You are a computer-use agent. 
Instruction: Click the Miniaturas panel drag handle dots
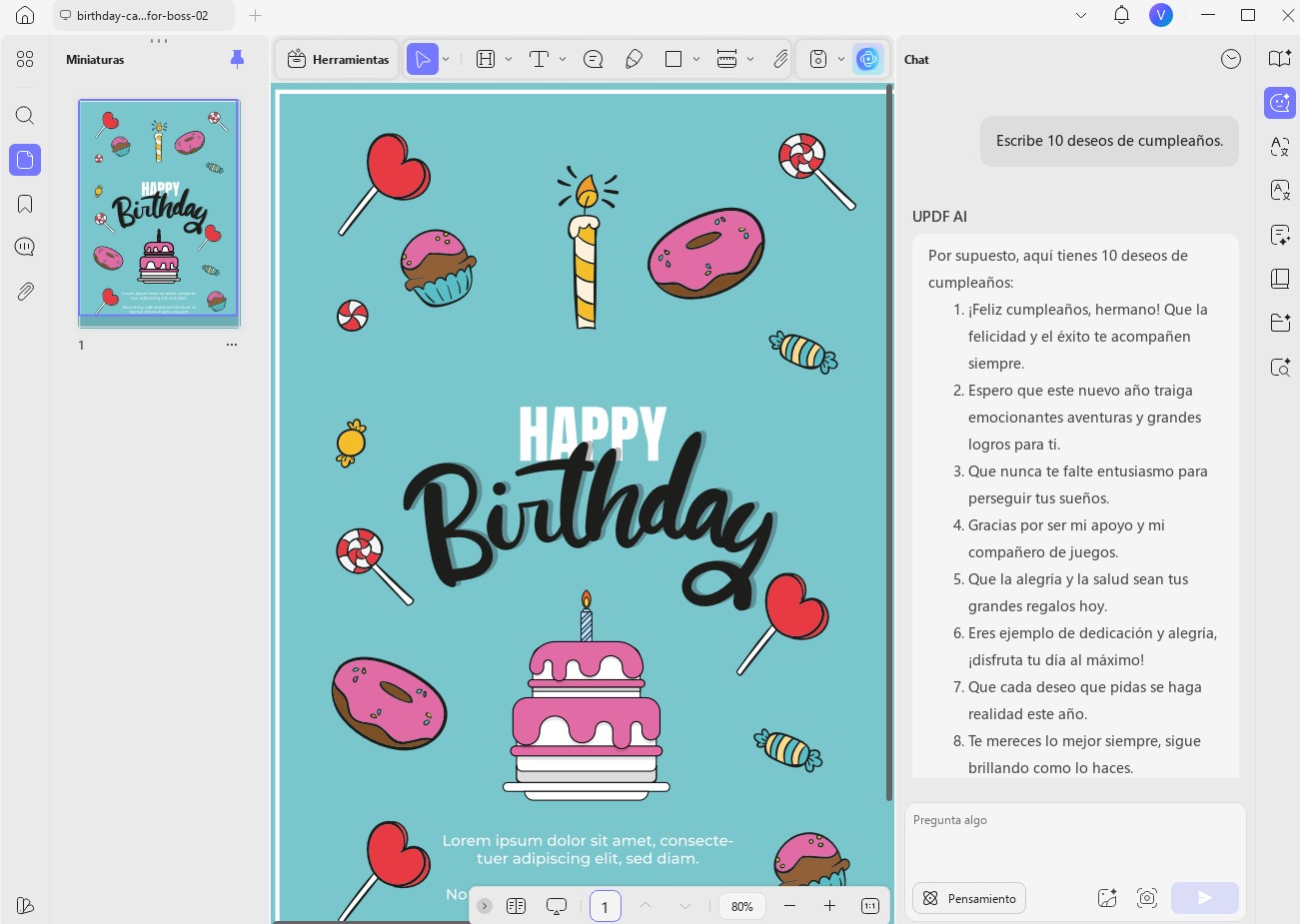point(159,41)
